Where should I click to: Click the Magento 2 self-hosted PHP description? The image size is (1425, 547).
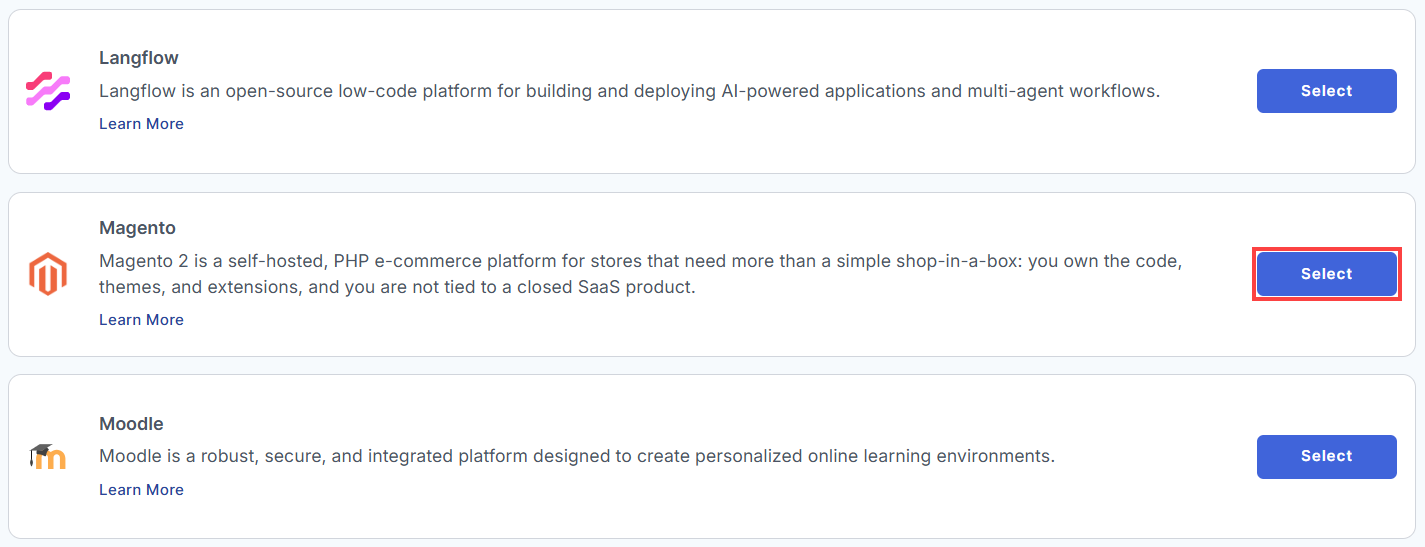click(641, 274)
